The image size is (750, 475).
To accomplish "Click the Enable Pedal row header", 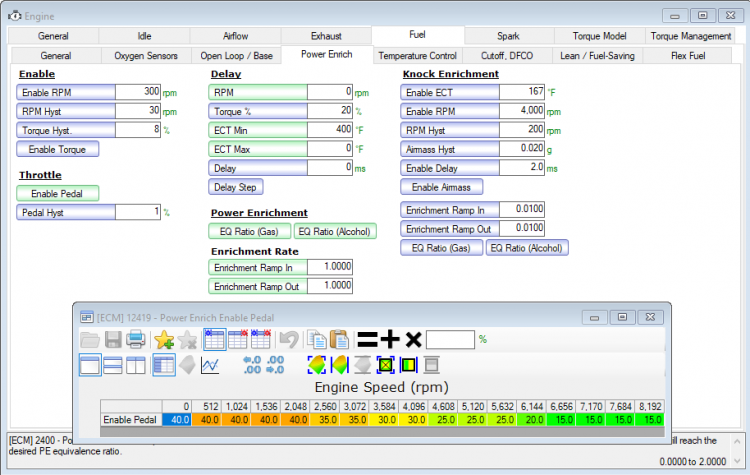I will tap(131, 420).
